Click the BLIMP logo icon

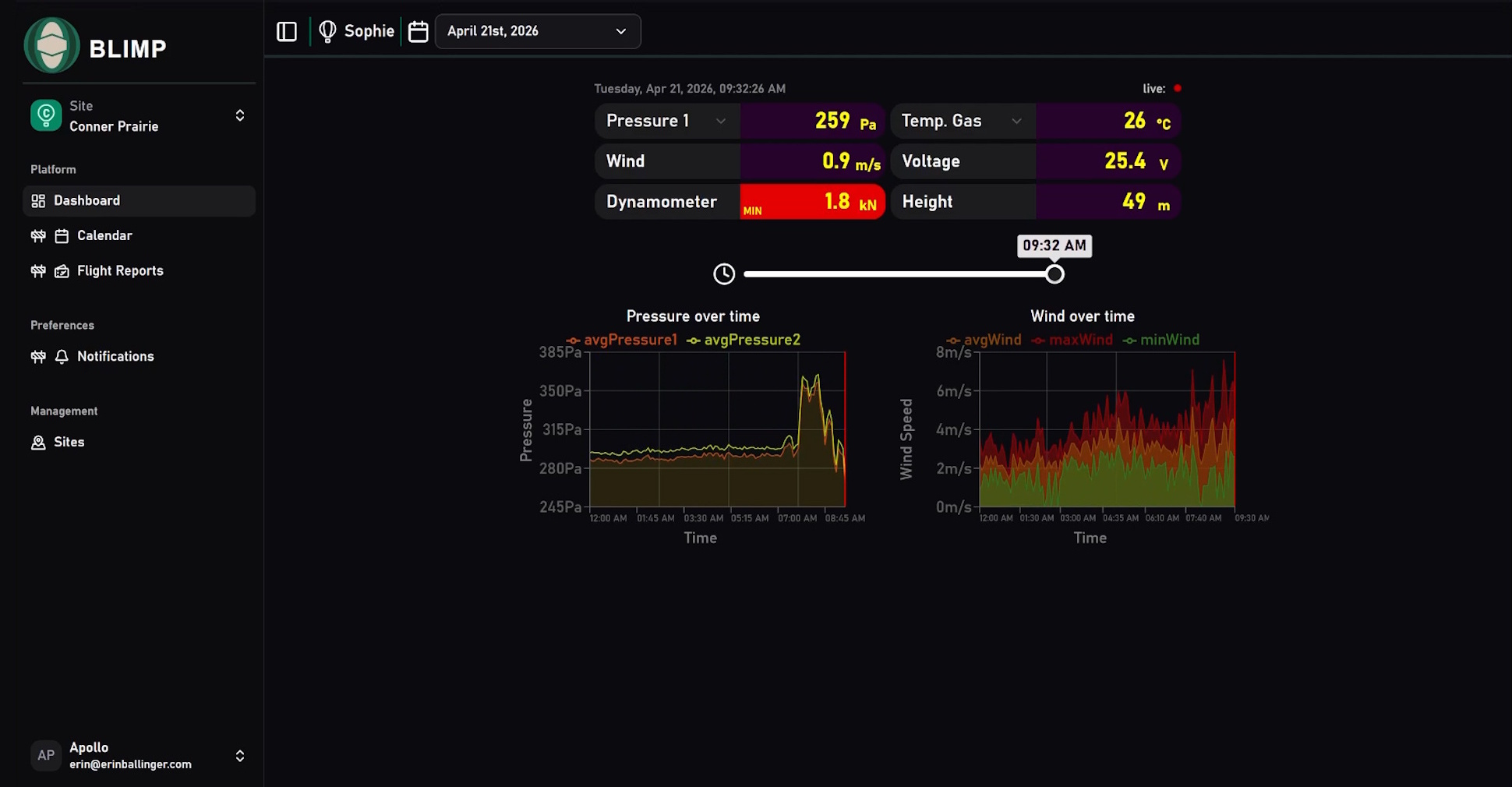point(51,46)
